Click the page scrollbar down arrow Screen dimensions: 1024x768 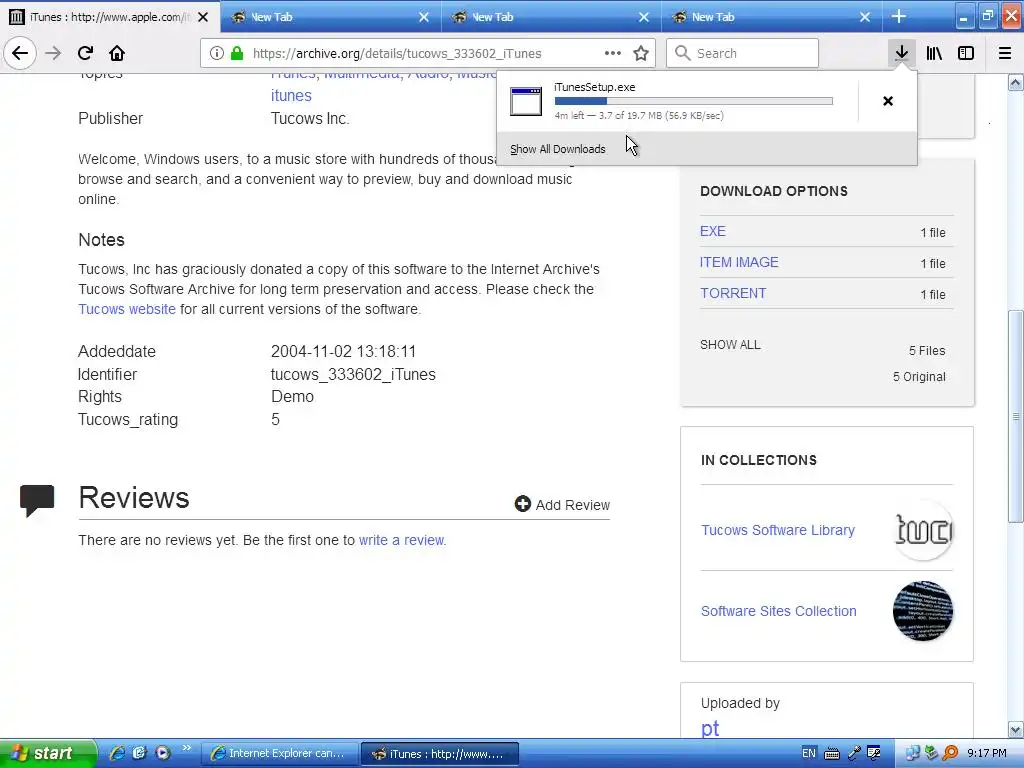1015,729
